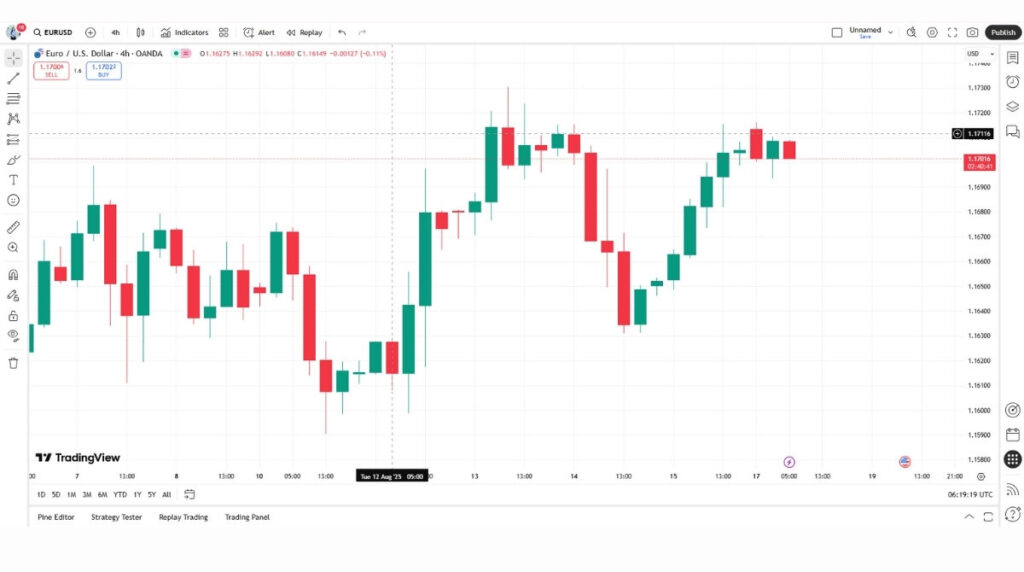Open the Pine Editor tab

click(x=56, y=517)
